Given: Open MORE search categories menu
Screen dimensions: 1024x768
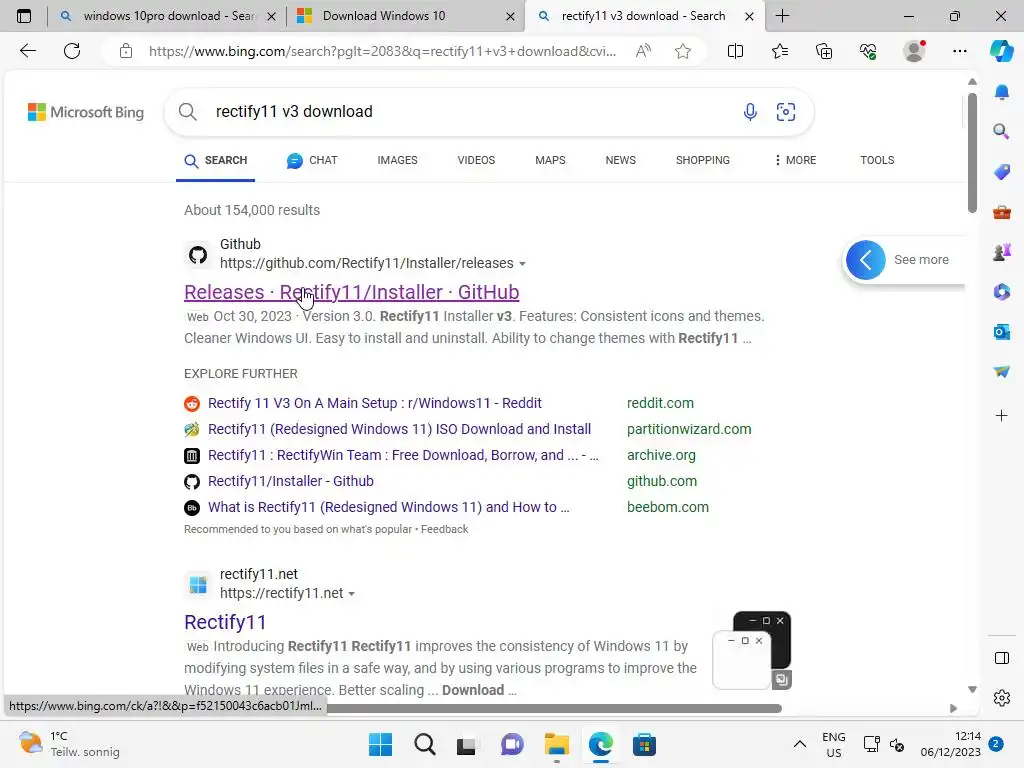Looking at the screenshot, I should pyautogui.click(x=795, y=160).
